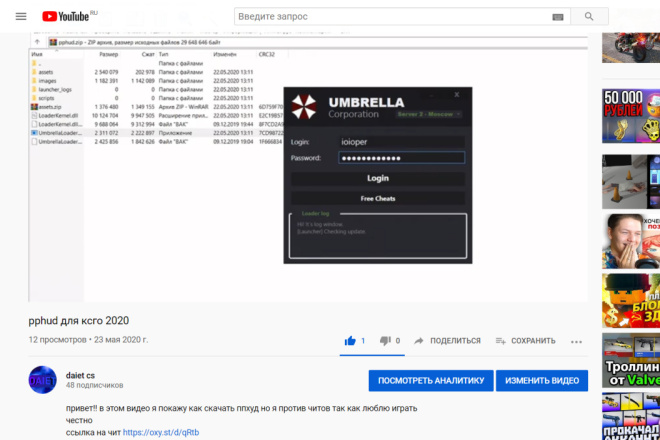The height and width of the screenshot is (440, 660).
Task: Open the Троллинг от Valve thumbnail
Action: pyautogui.click(x=631, y=360)
